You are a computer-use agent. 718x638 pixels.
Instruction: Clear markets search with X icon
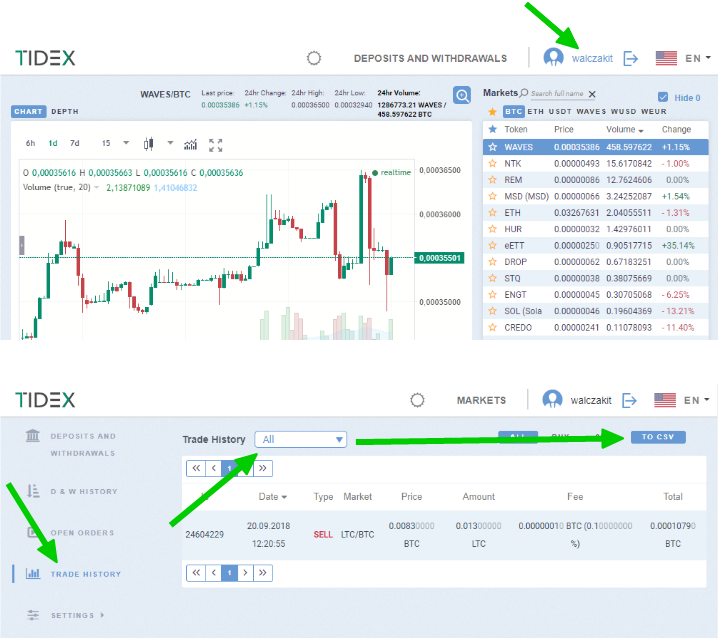(x=592, y=94)
